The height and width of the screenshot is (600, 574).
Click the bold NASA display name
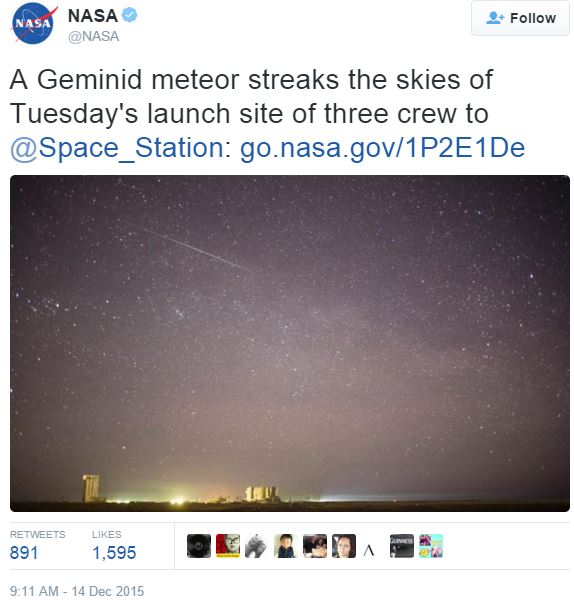[x=93, y=16]
